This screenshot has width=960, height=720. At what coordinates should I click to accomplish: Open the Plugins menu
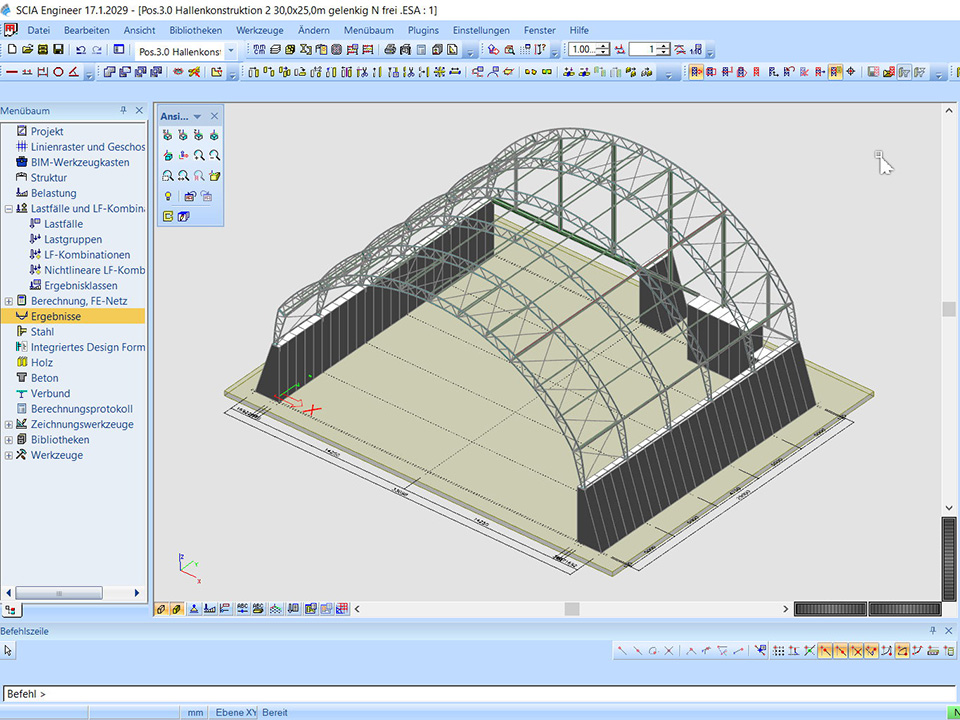click(x=423, y=30)
